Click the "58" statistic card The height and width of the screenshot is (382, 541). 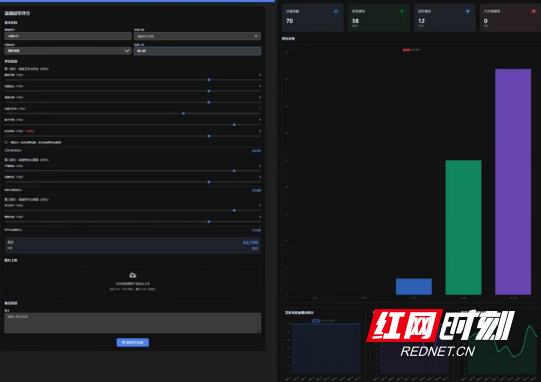click(378, 18)
